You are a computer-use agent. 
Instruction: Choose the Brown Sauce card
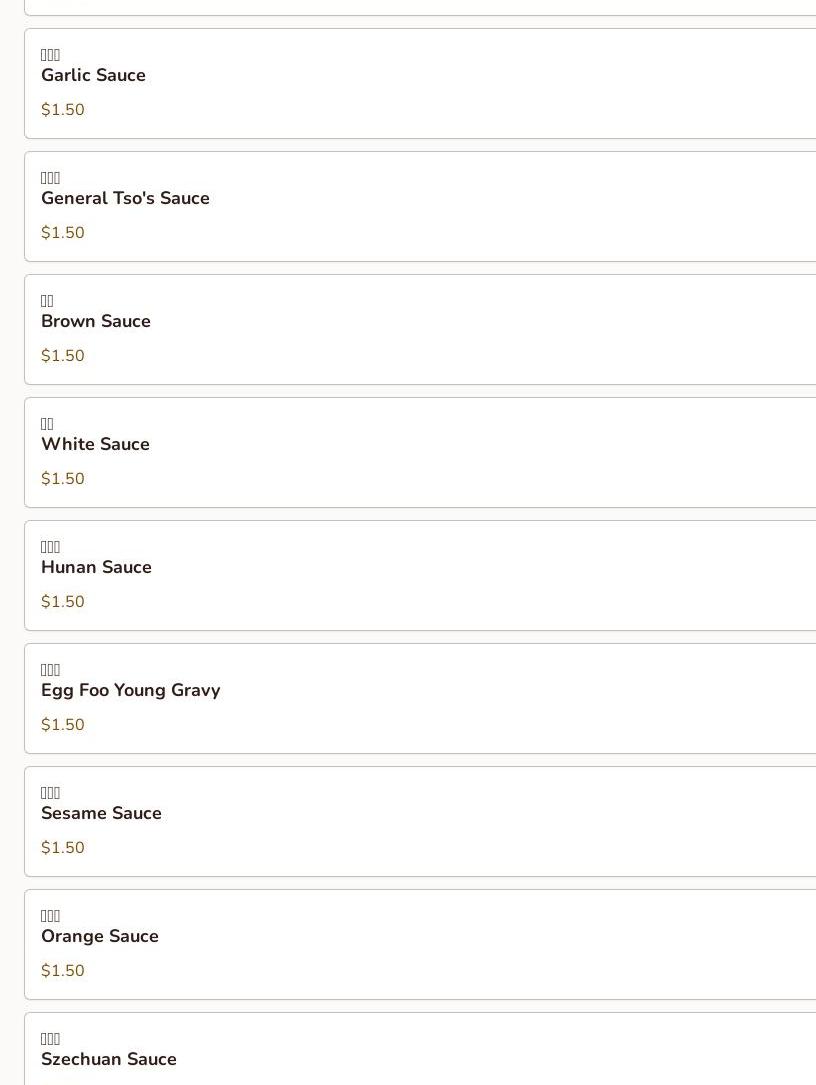tap(96, 322)
